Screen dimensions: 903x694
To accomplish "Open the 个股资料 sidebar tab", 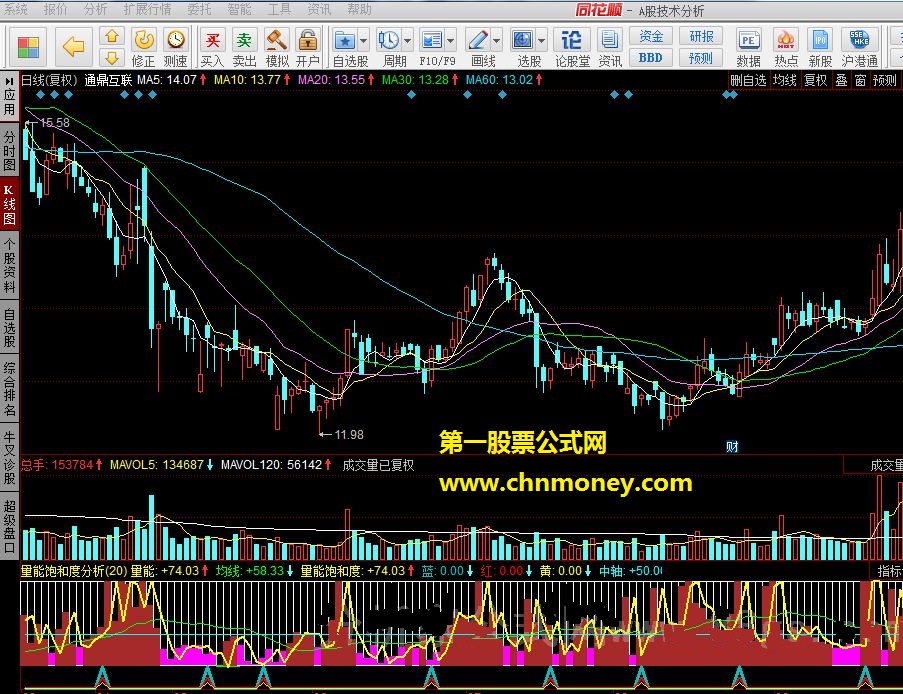I will point(9,266).
